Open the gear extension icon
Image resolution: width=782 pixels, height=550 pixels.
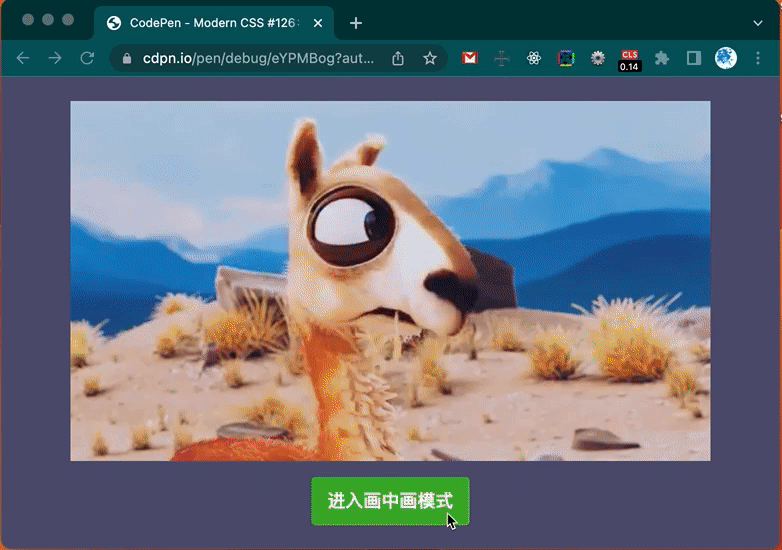click(597, 58)
